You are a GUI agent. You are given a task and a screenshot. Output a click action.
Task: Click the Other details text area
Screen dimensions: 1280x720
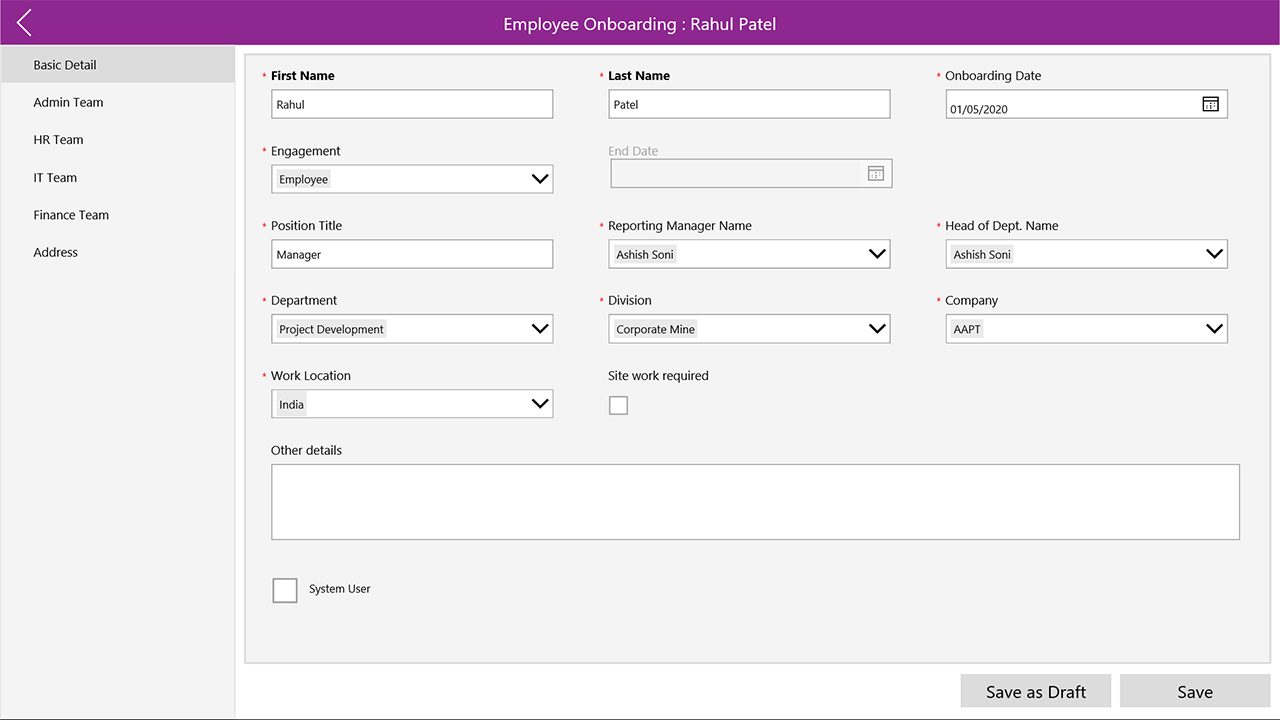point(755,502)
